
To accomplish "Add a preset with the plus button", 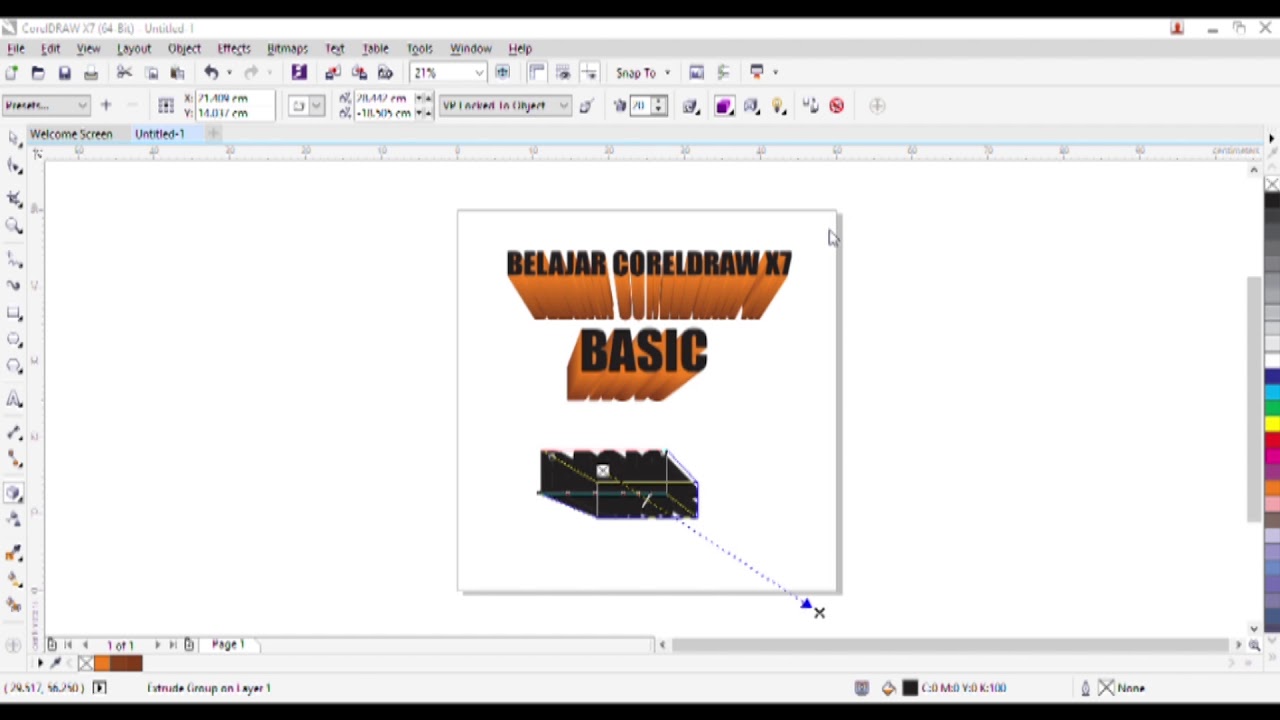I will pos(106,106).
